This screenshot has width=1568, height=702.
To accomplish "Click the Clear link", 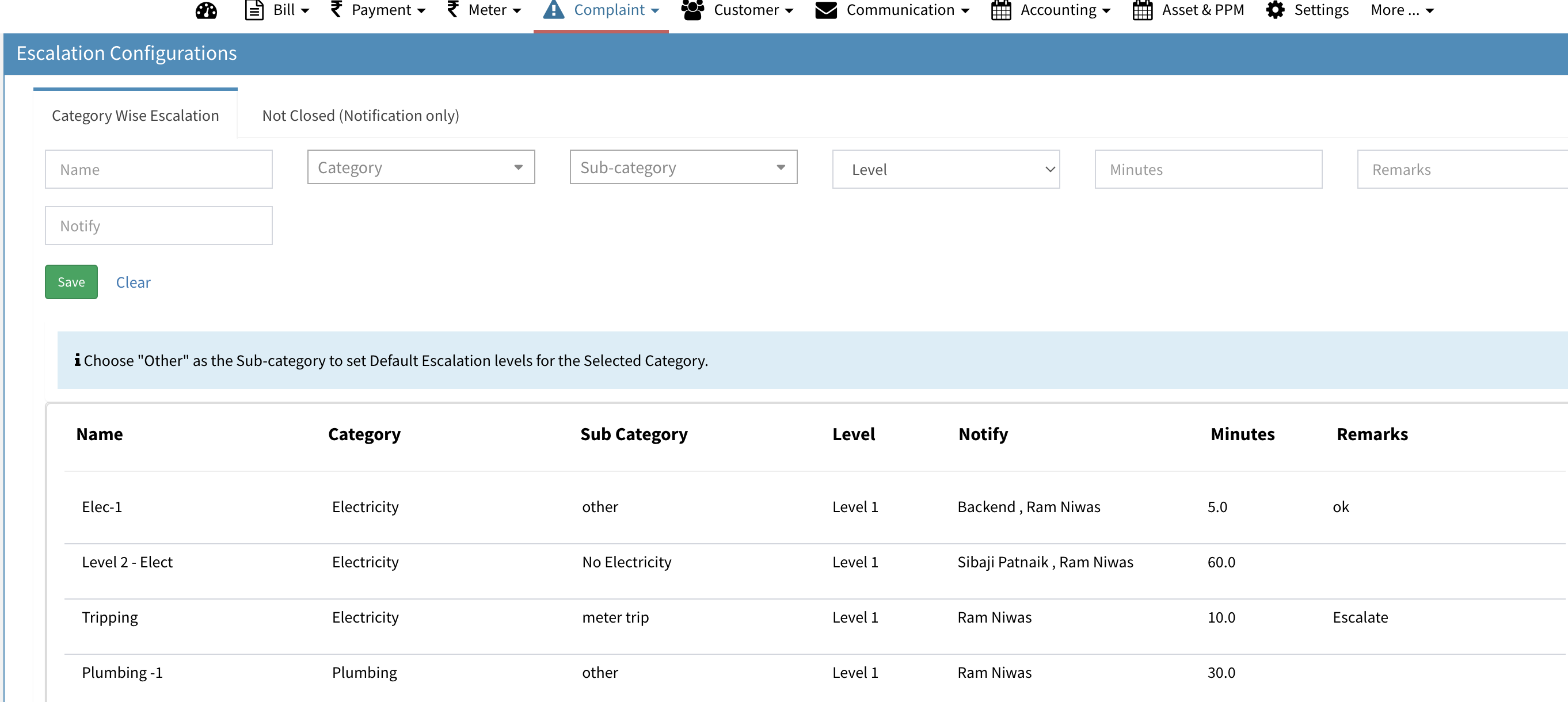I will (134, 281).
